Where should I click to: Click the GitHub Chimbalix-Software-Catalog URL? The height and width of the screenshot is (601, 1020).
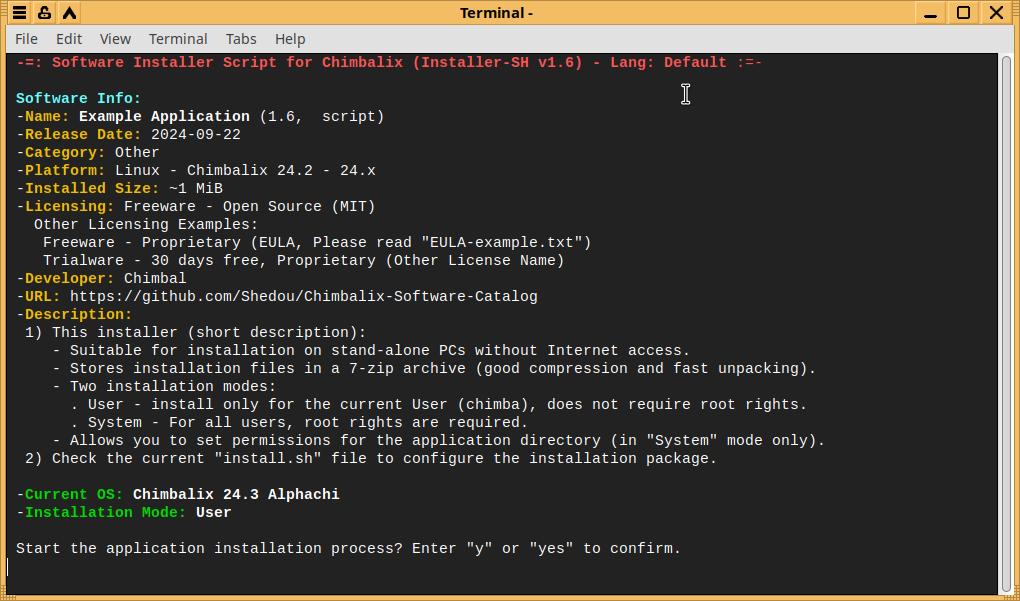303,297
